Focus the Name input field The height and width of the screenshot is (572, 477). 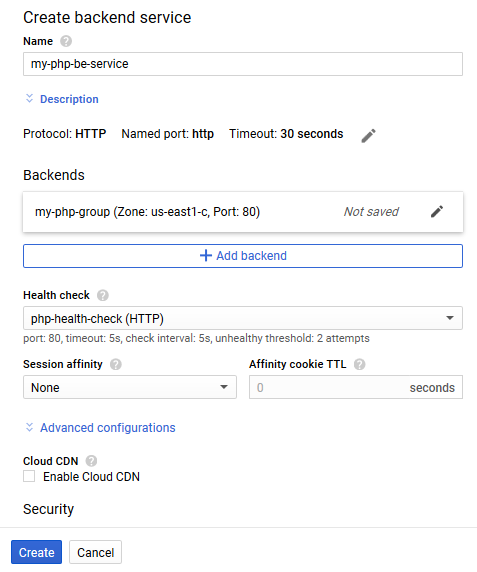coord(243,64)
